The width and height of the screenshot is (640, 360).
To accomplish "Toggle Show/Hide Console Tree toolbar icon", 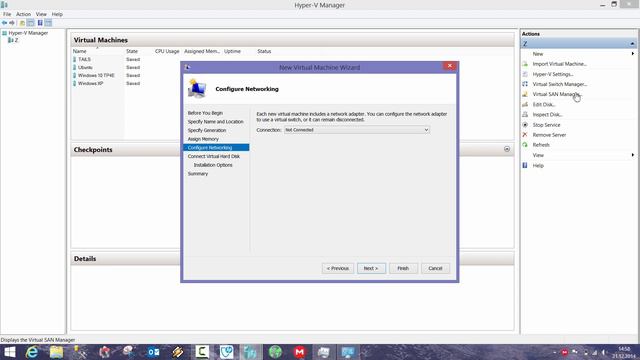I will tap(31, 23).
